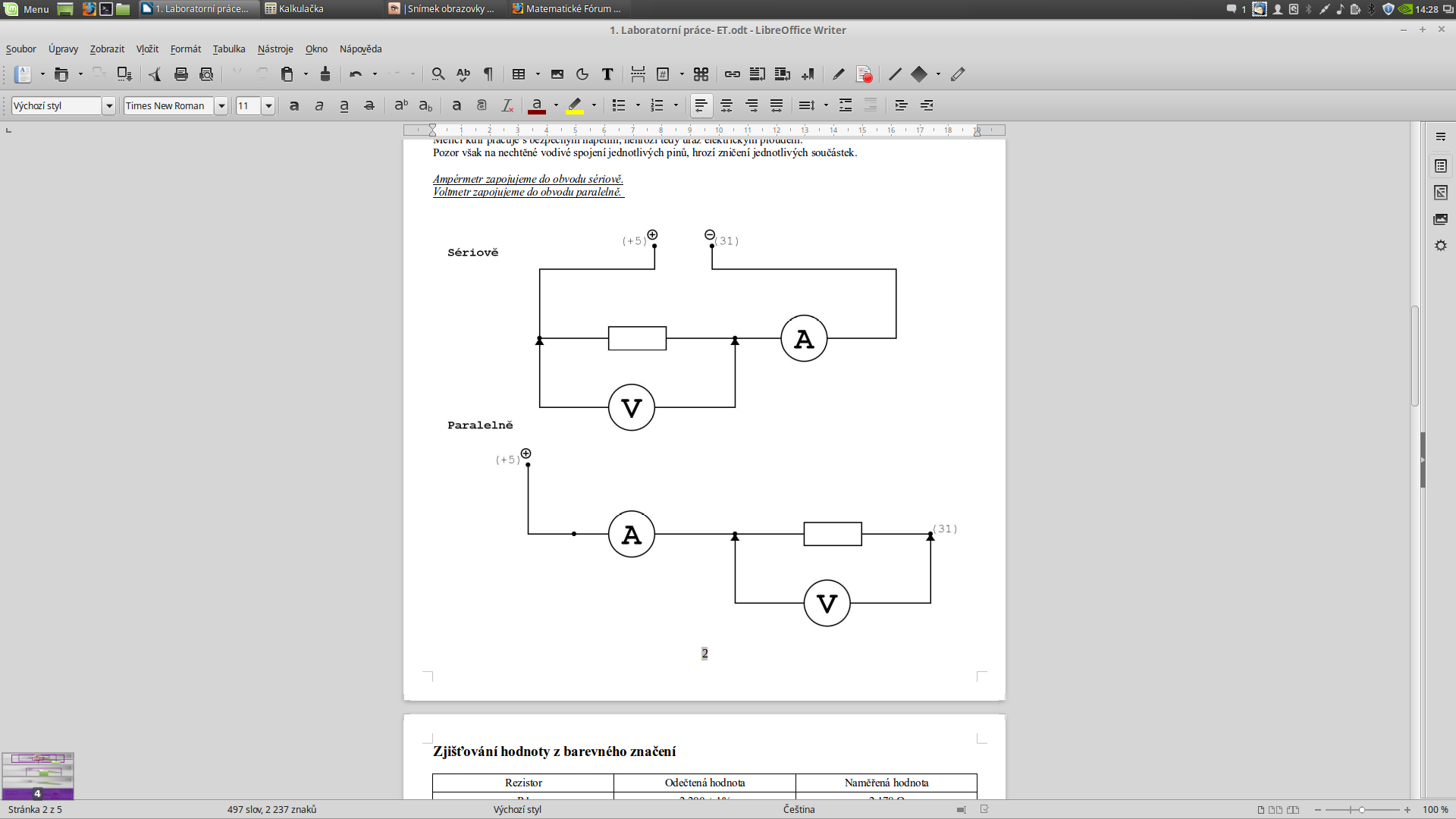Insert a bookmark

coord(808,74)
